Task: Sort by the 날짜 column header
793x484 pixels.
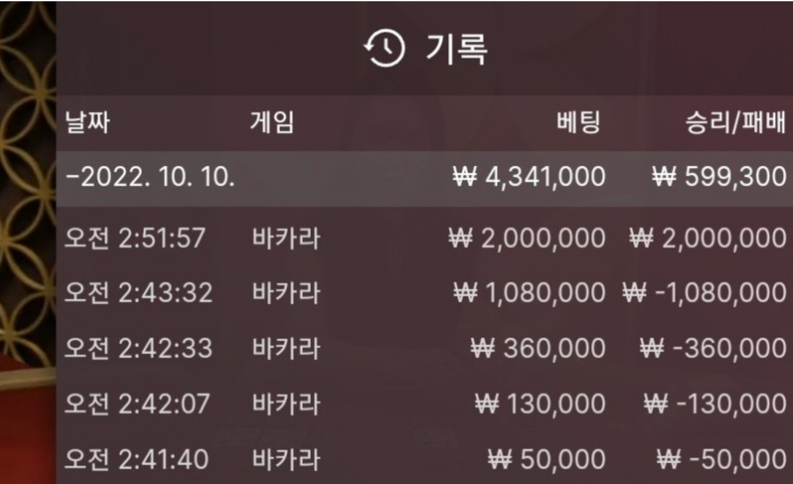Action: [x=87, y=124]
